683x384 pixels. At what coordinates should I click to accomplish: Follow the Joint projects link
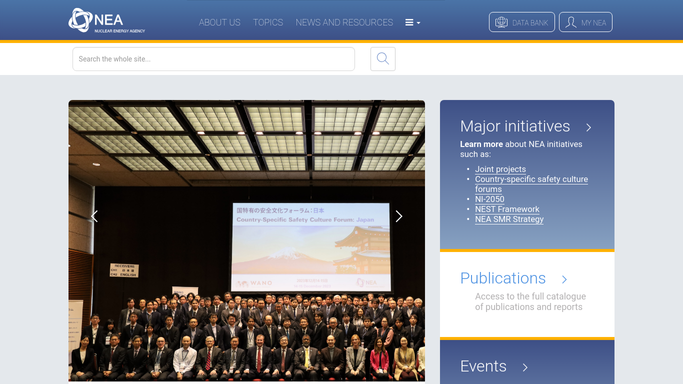(500, 169)
